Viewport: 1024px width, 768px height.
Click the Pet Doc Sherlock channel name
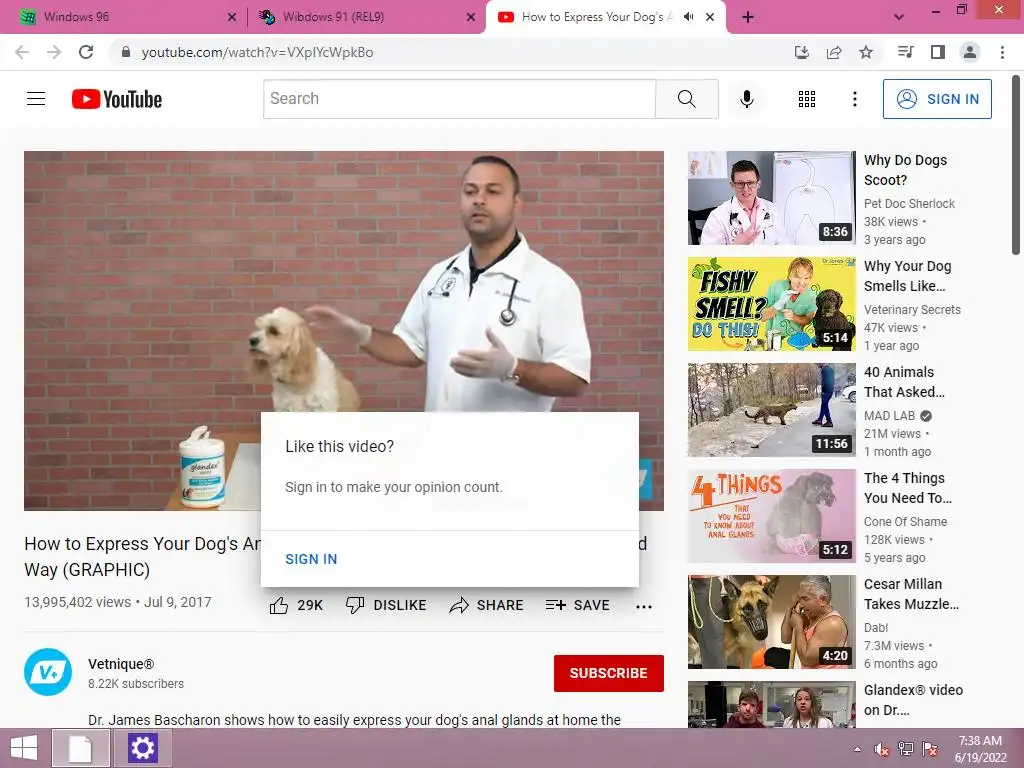coord(909,204)
